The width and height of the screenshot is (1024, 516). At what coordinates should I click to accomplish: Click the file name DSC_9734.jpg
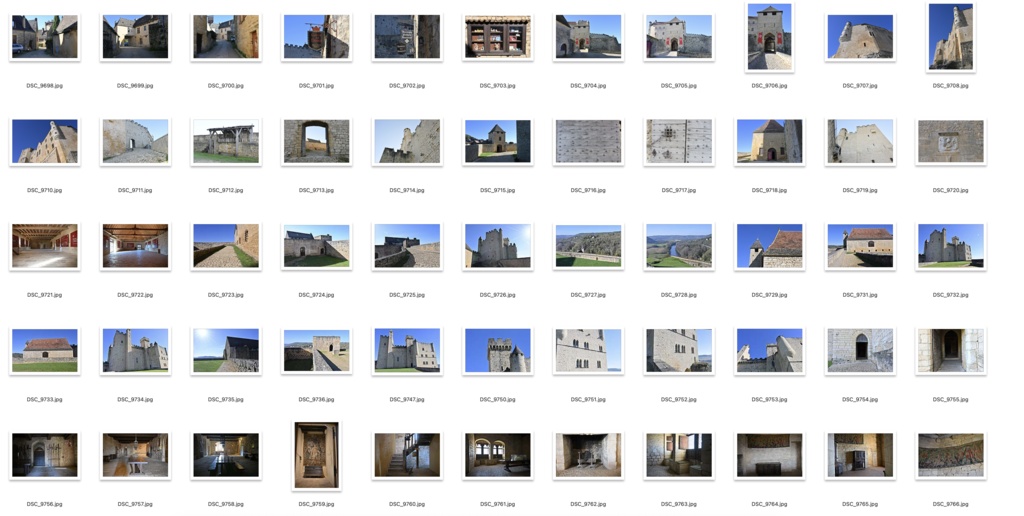[x=135, y=399]
